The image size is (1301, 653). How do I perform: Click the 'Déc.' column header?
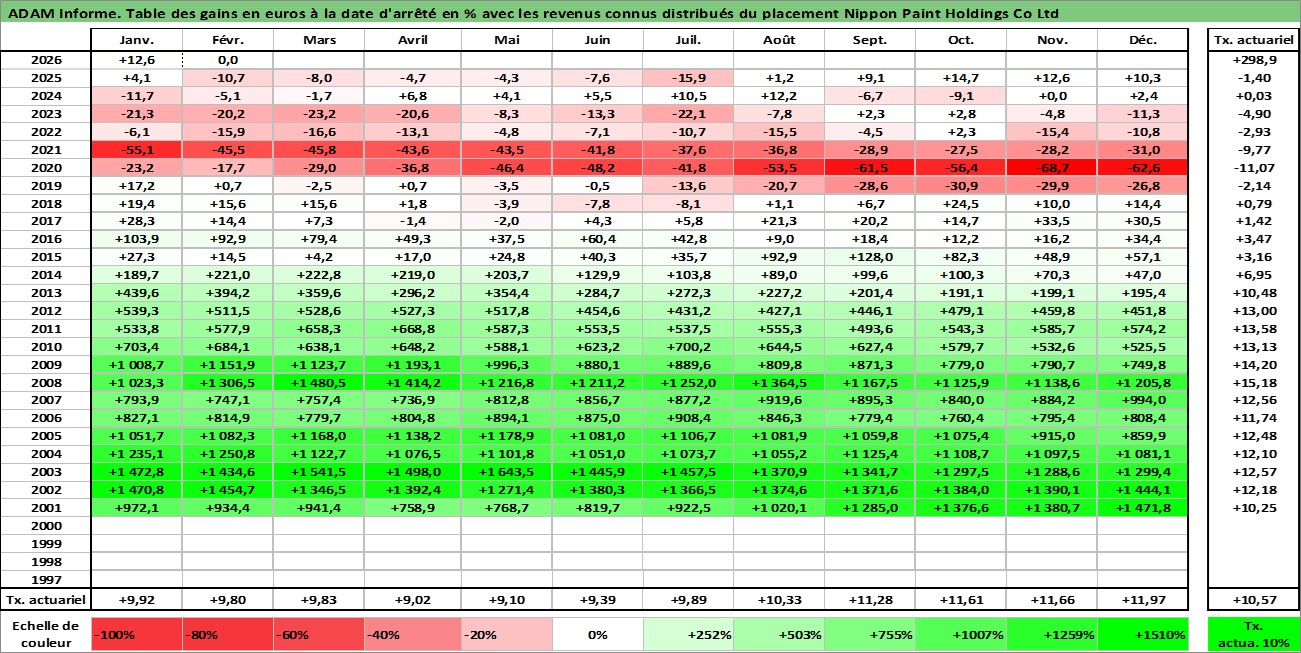(x=1143, y=40)
